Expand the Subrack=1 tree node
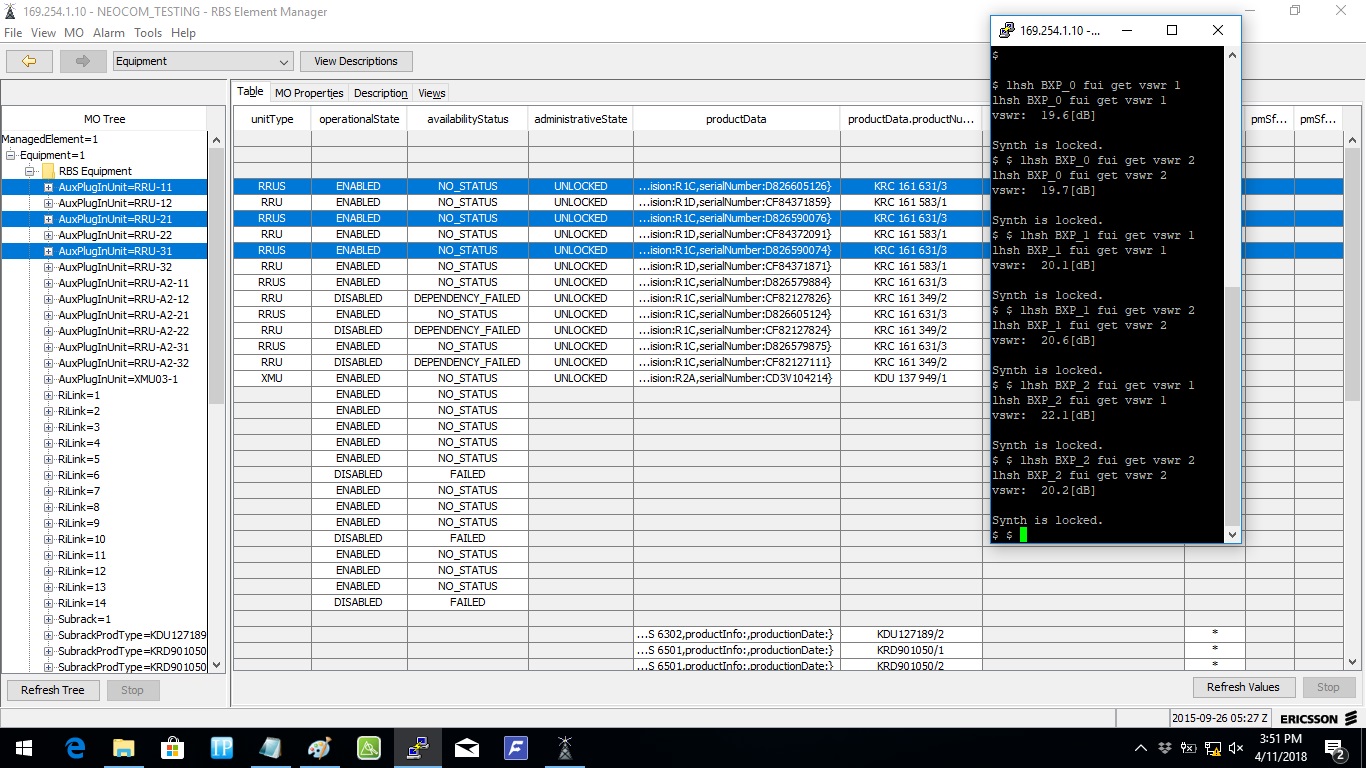The width and height of the screenshot is (1366, 768). (48, 619)
